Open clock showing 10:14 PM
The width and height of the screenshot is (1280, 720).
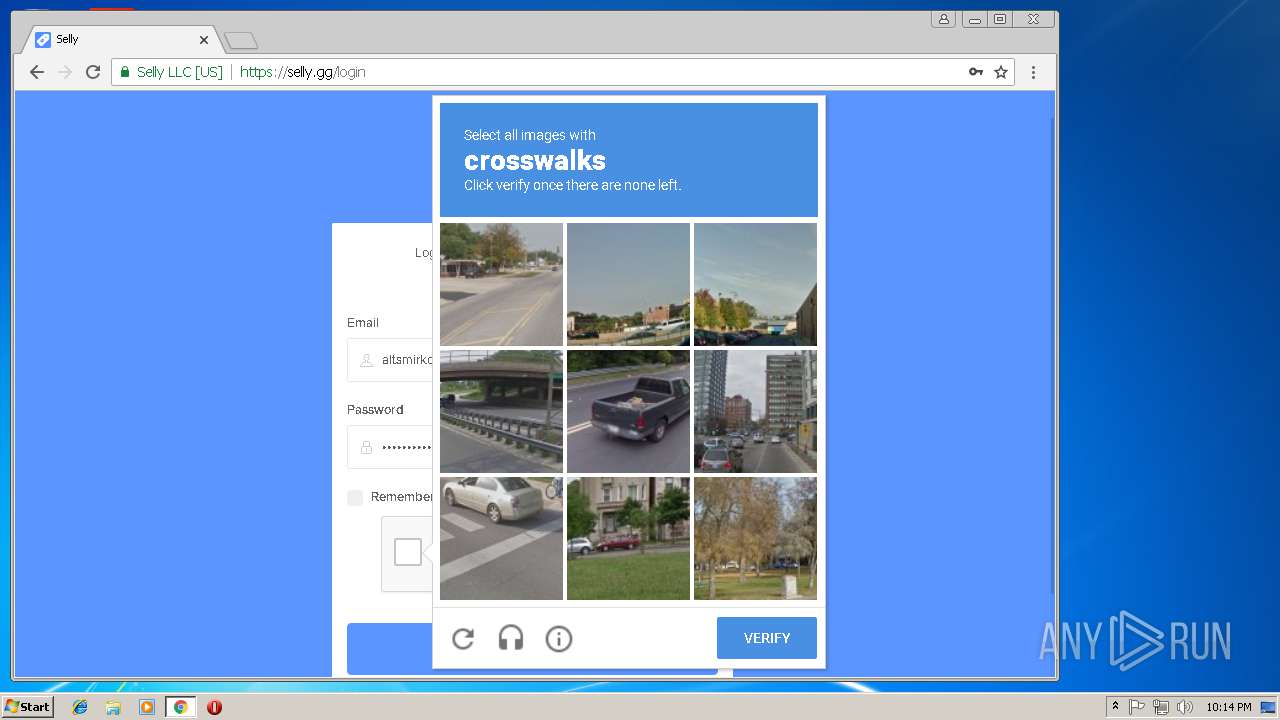1228,707
